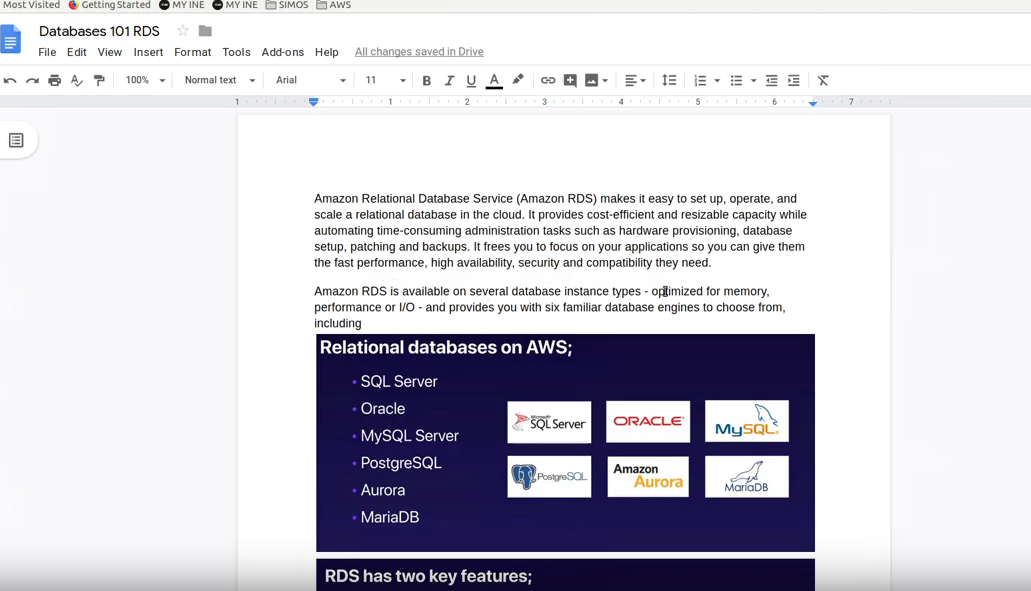Expand the Normal text styles dropdown
The width and height of the screenshot is (1031, 591).
[x=217, y=80]
